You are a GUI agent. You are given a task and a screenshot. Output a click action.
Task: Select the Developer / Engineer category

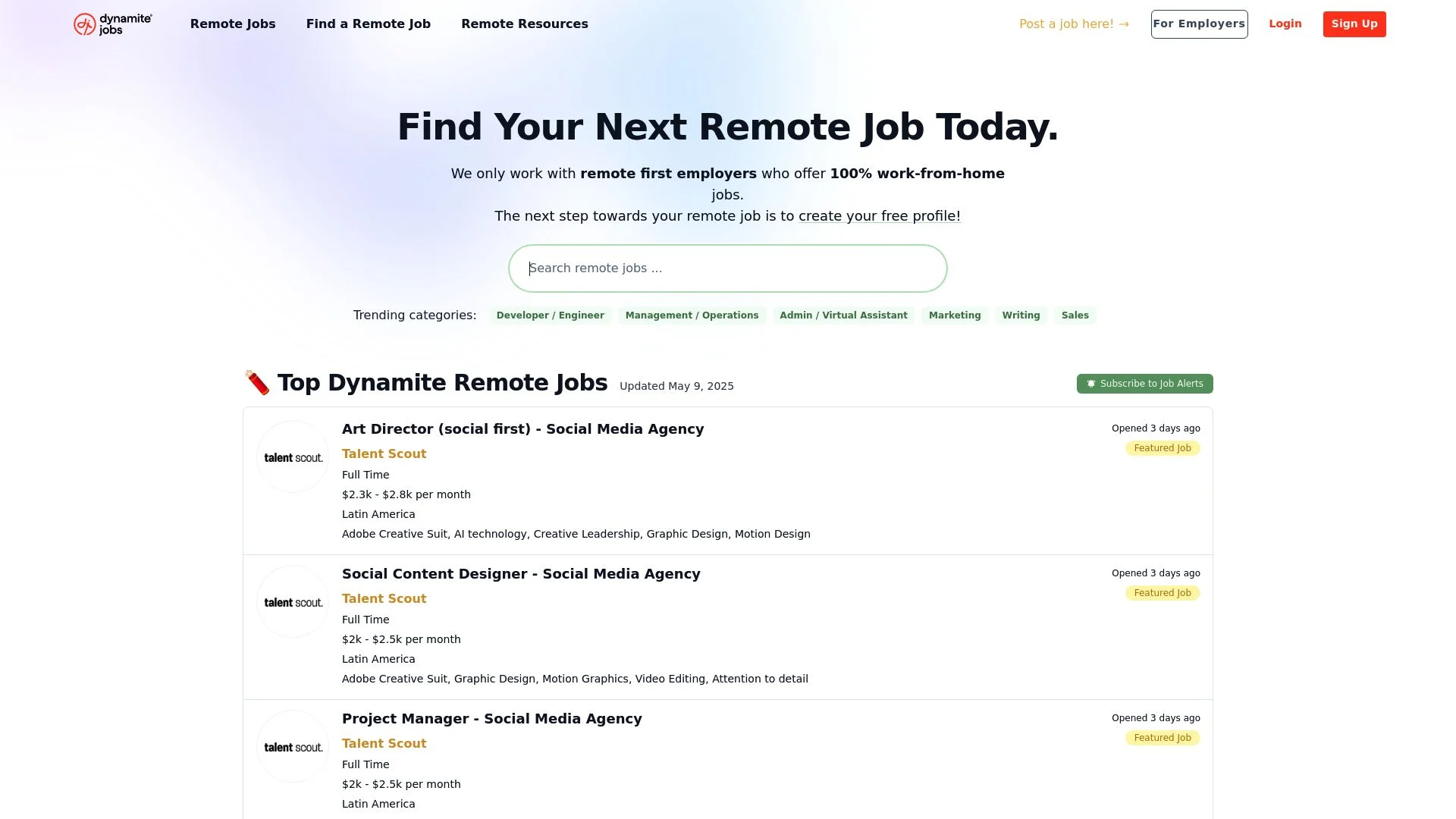click(x=551, y=315)
